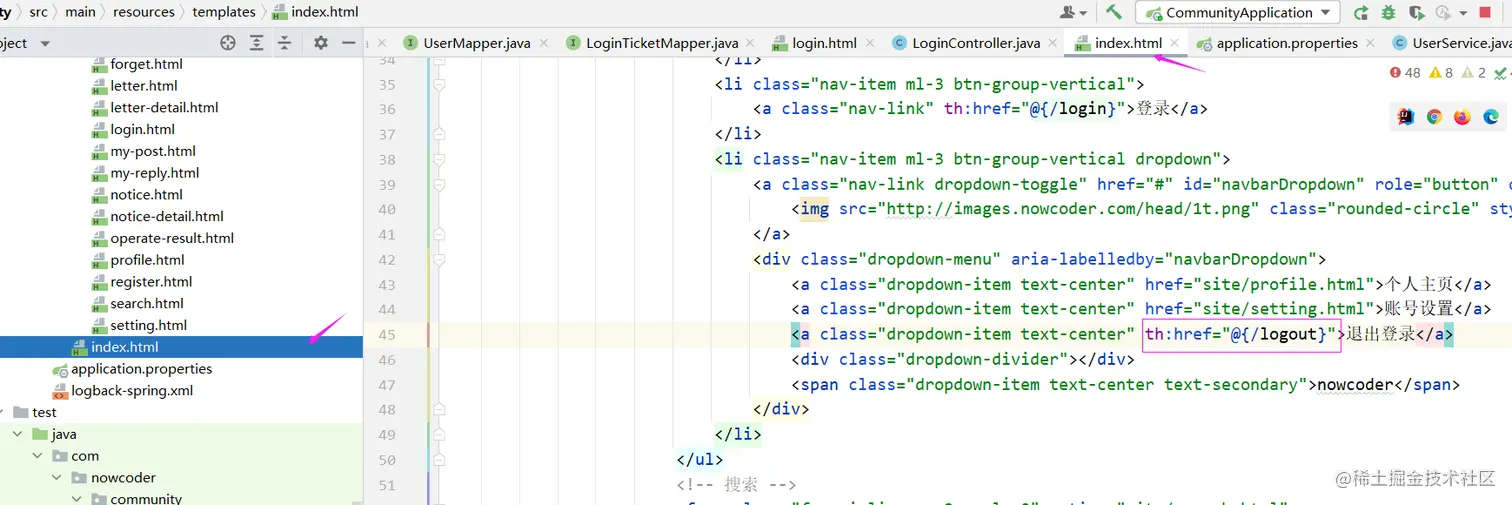The image size is (1512, 505).
Task: Select my-post.html in project tree
Action: pos(153,151)
